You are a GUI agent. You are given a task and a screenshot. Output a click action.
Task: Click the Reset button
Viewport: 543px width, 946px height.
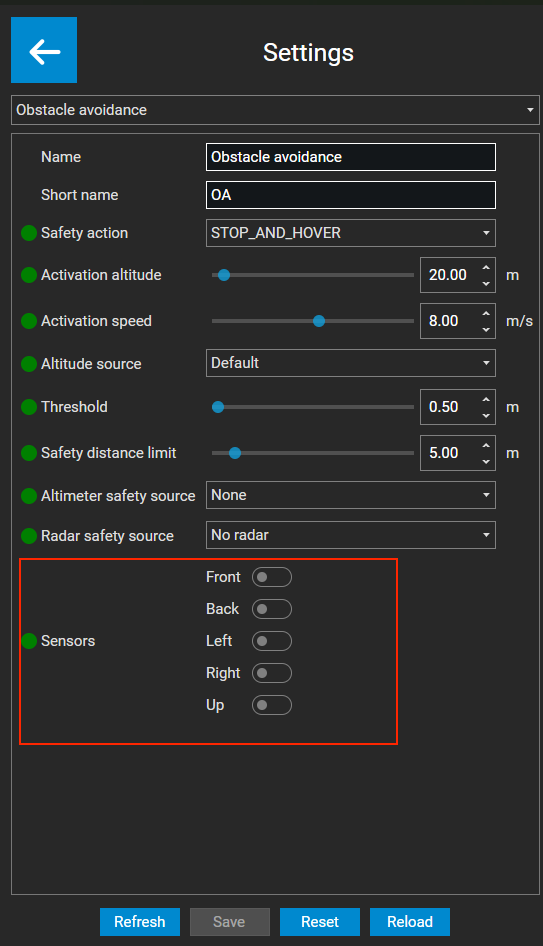coord(320,922)
